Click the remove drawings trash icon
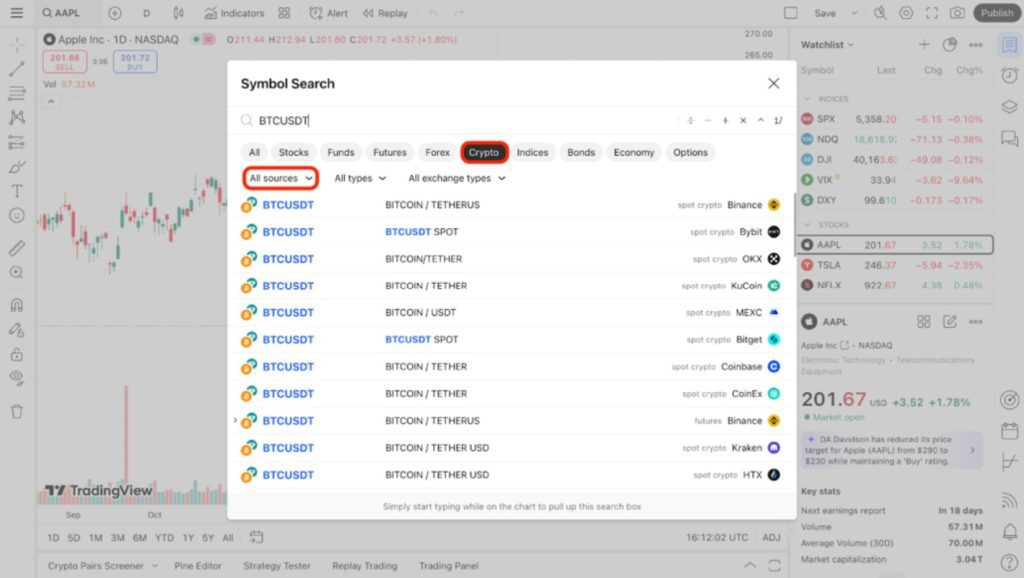Image resolution: width=1024 pixels, height=578 pixels. [17, 411]
